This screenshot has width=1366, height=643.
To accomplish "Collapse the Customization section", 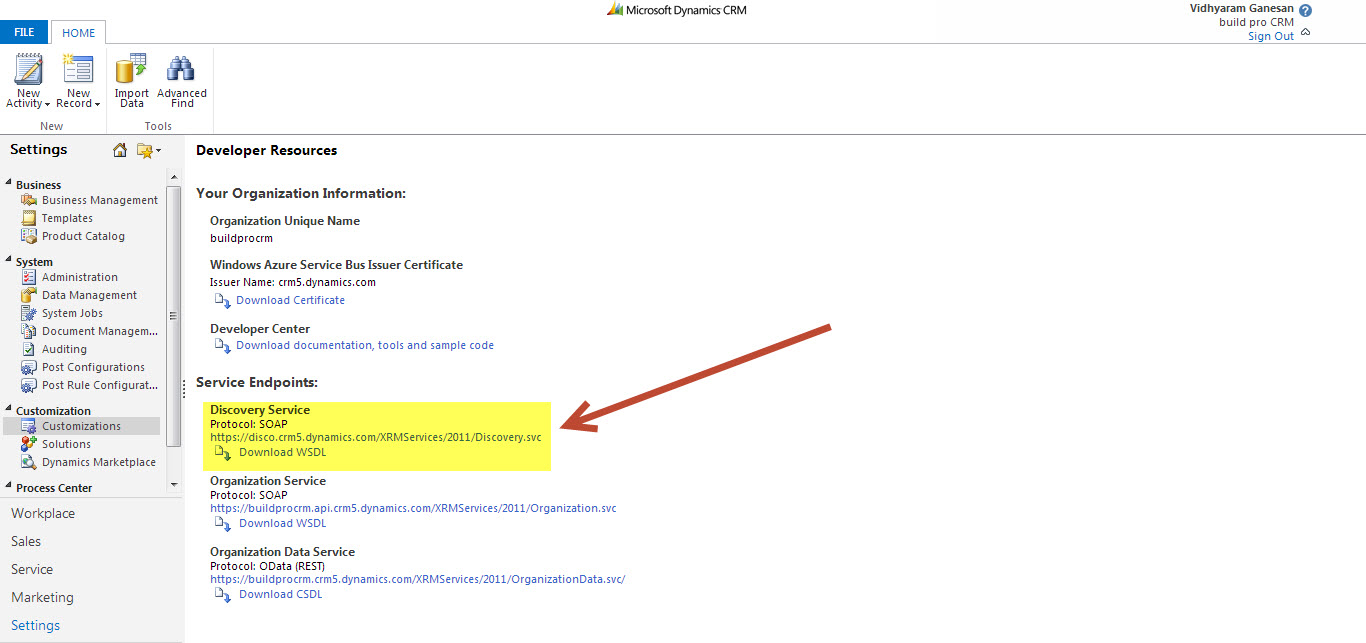I will [x=9, y=410].
